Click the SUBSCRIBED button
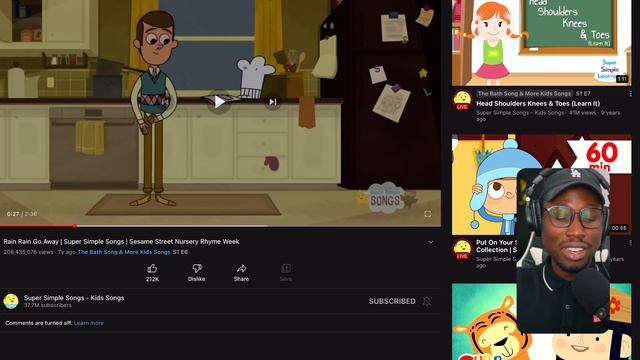 tap(392, 301)
